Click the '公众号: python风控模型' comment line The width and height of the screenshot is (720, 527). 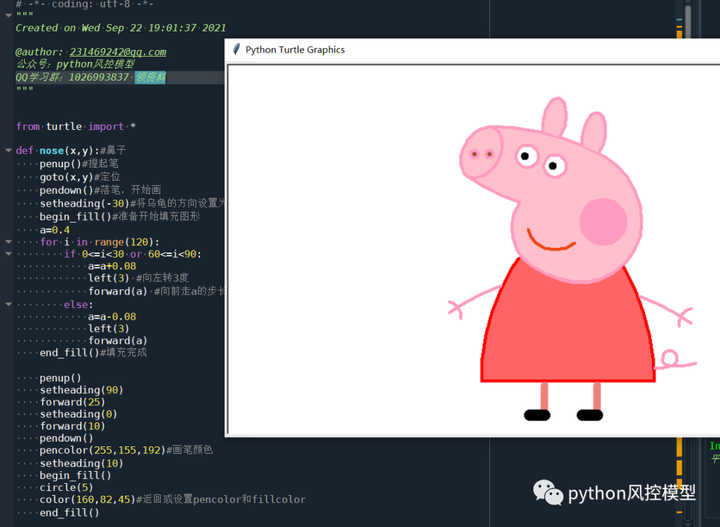(75, 64)
